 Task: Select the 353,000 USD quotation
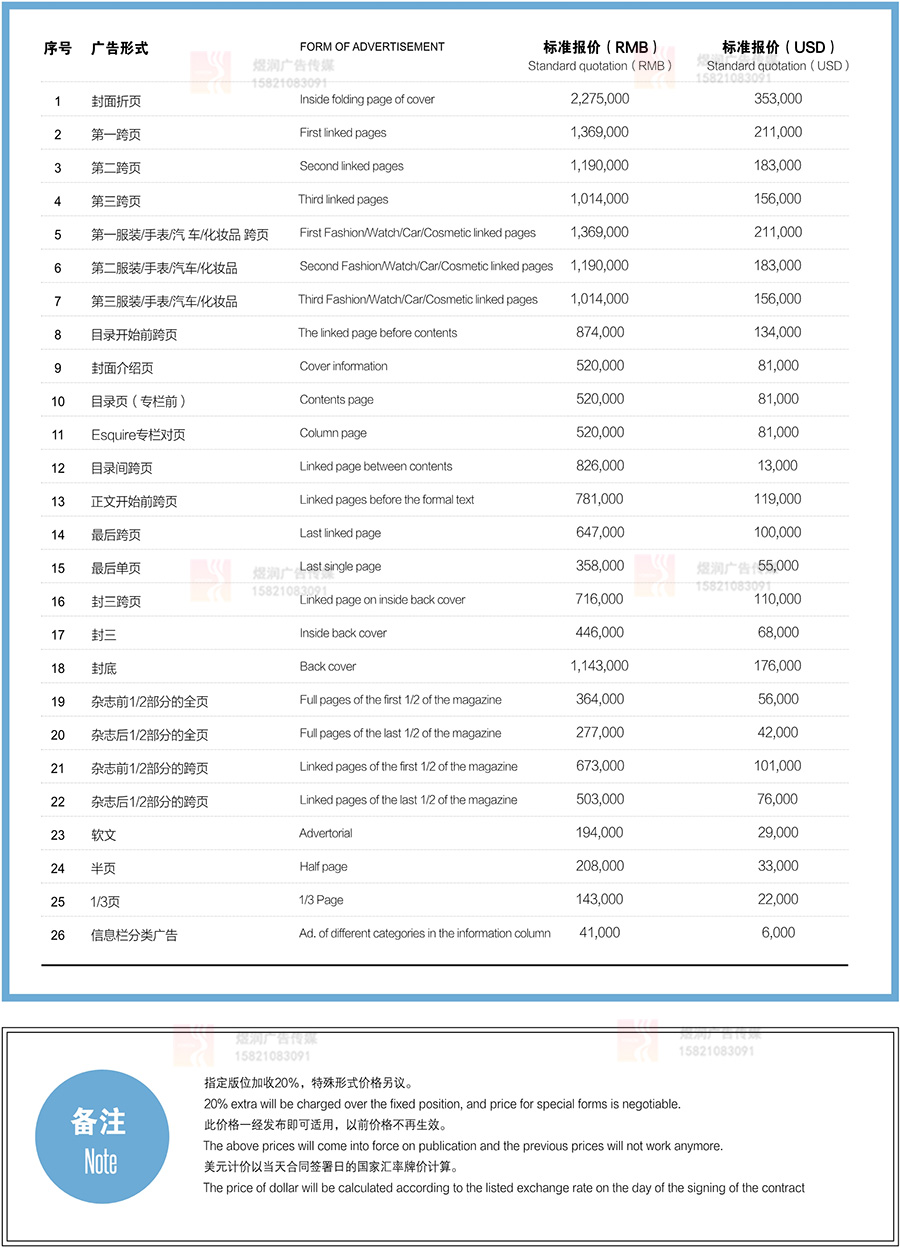point(778,99)
